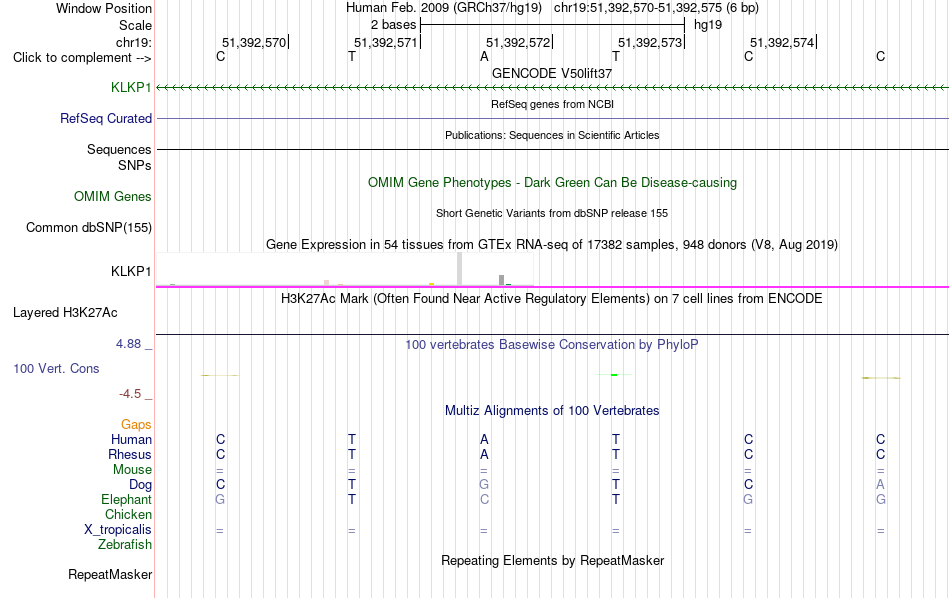This screenshot has height=598, width=950.
Task: Open OMIM Gene Phenotypes track title
Action: tap(552, 182)
